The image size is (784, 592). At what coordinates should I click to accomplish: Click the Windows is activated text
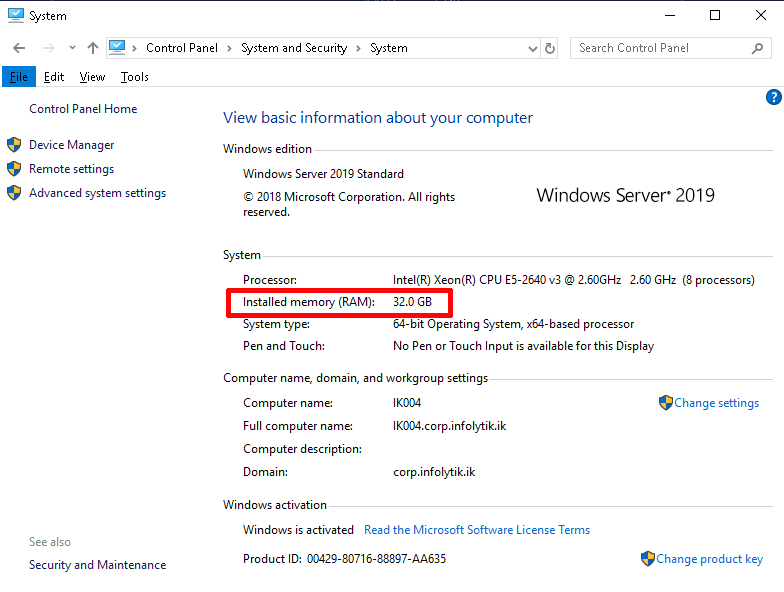298,530
